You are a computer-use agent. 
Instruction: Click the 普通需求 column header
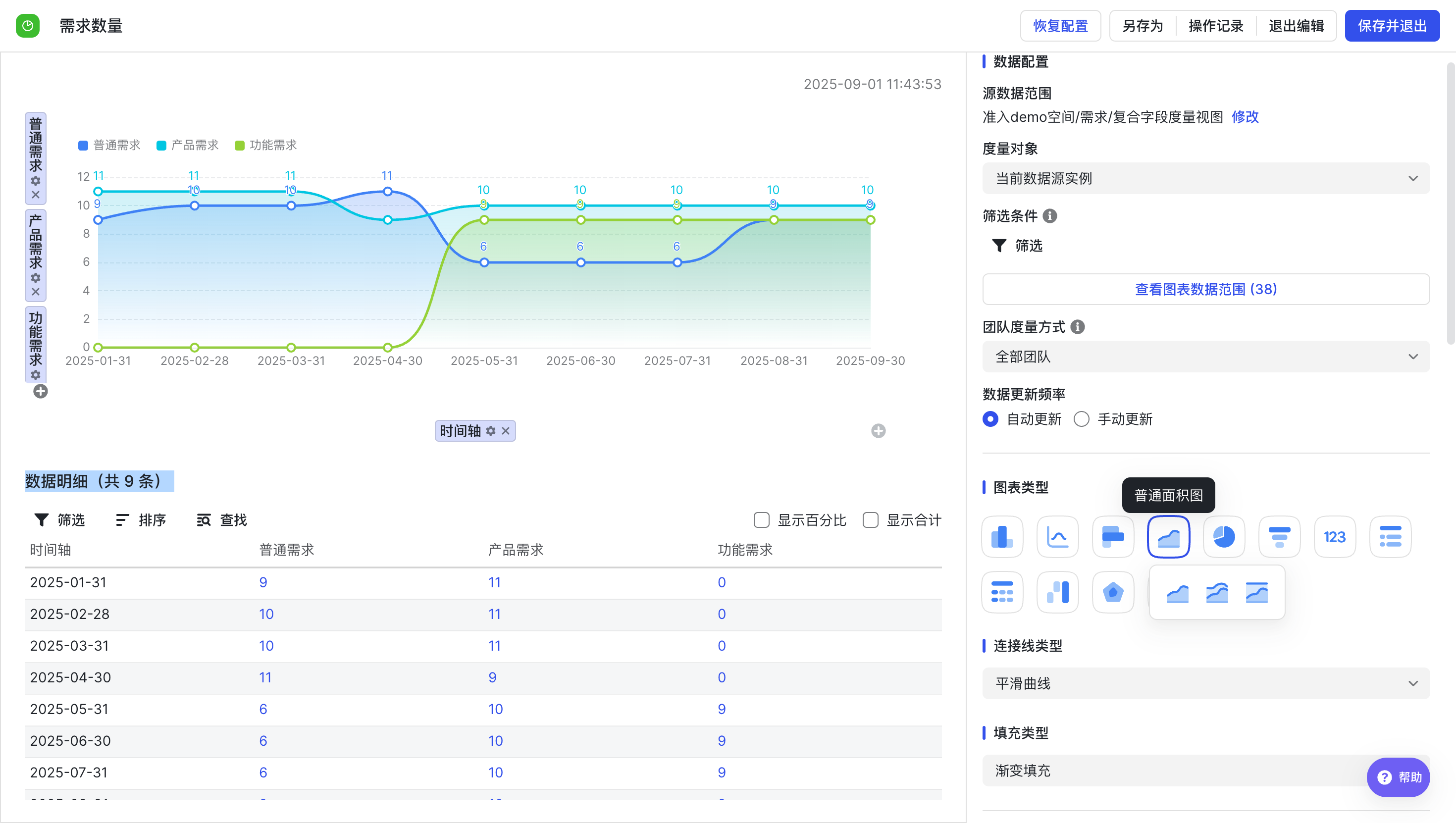coord(287,550)
